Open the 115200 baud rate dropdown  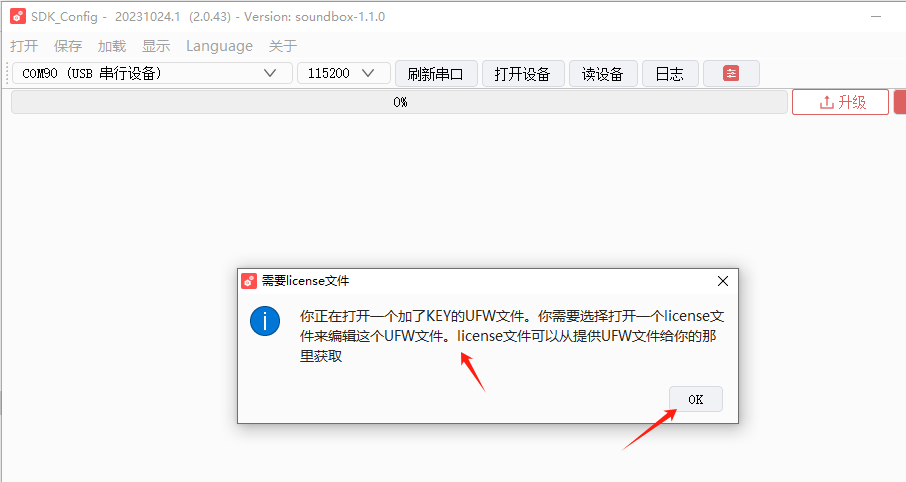344,73
